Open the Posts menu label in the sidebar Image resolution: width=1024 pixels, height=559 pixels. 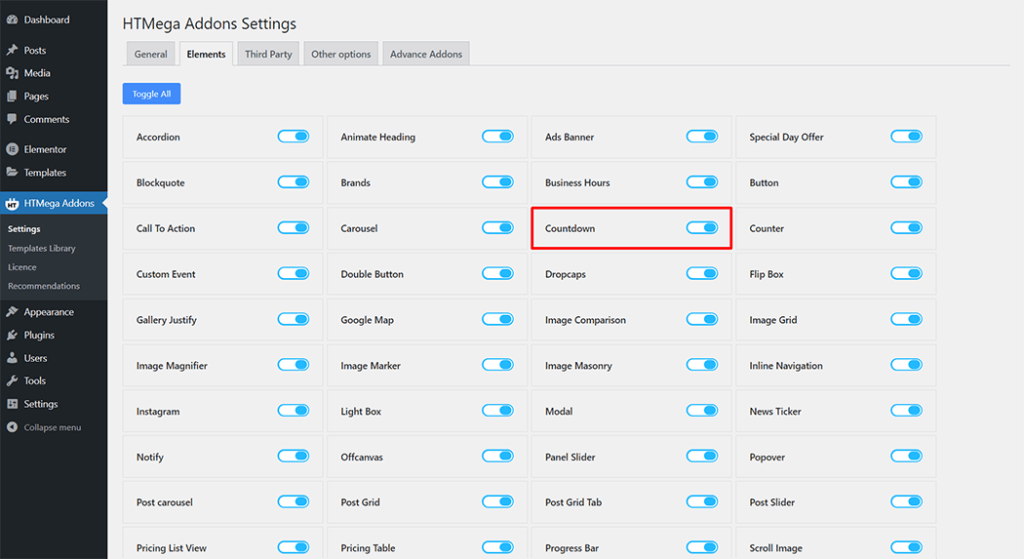tap(35, 50)
